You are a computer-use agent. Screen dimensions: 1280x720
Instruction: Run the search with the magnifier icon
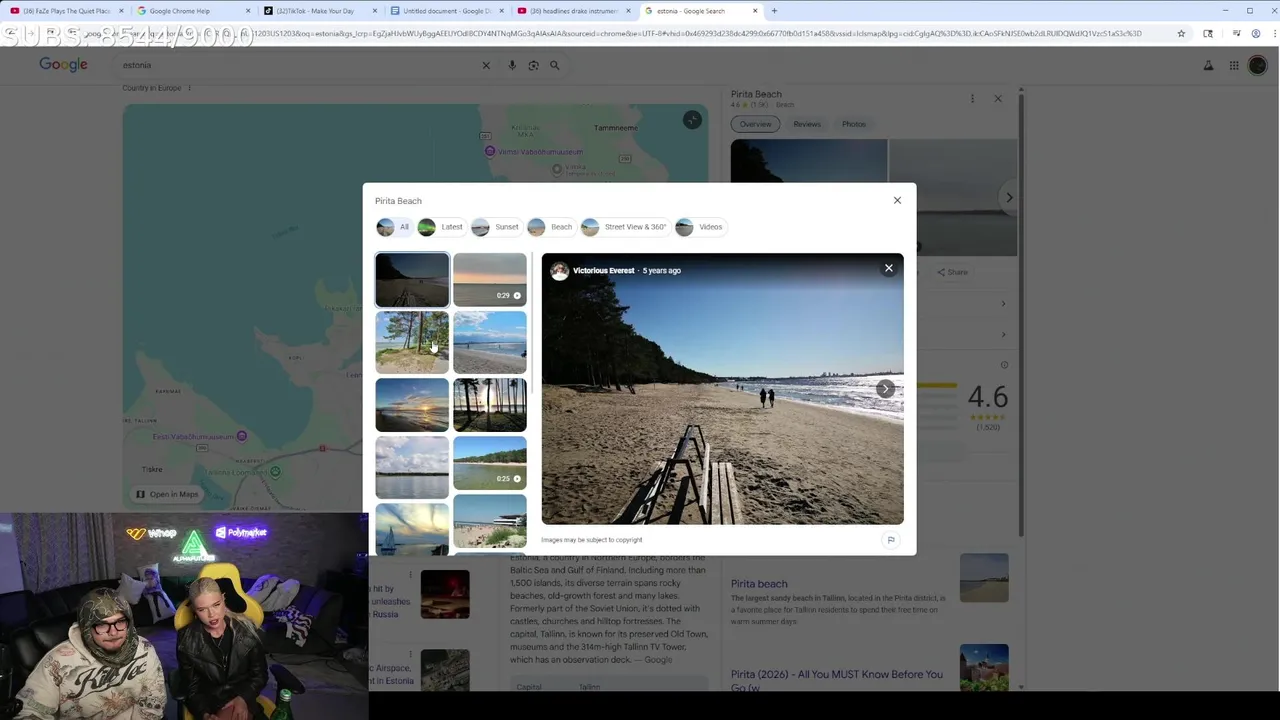554,65
